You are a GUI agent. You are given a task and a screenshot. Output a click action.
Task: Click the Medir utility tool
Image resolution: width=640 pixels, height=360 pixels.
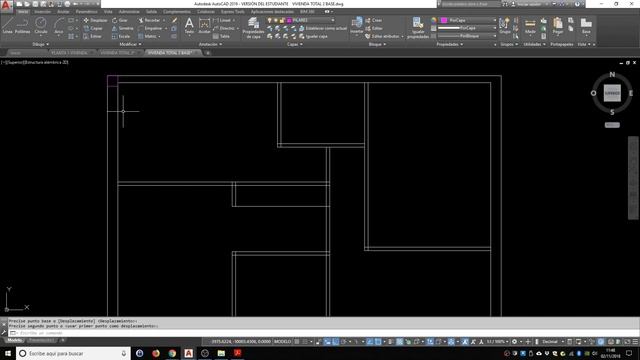(x=530, y=26)
